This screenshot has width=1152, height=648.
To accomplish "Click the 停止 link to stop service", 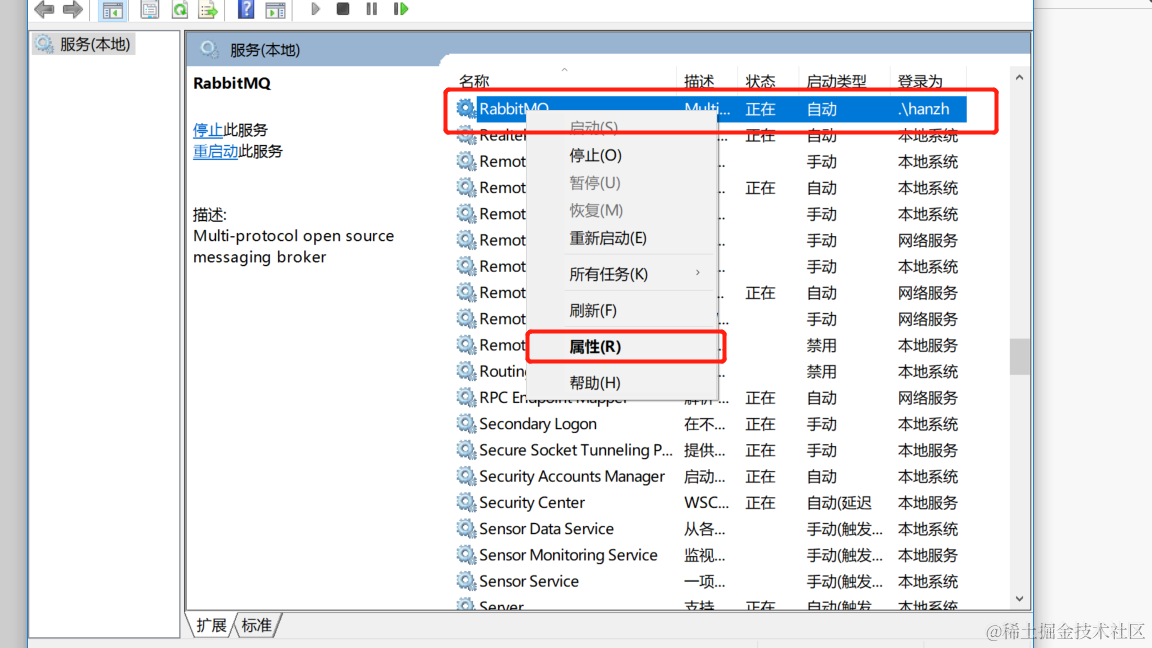I will (x=208, y=130).
